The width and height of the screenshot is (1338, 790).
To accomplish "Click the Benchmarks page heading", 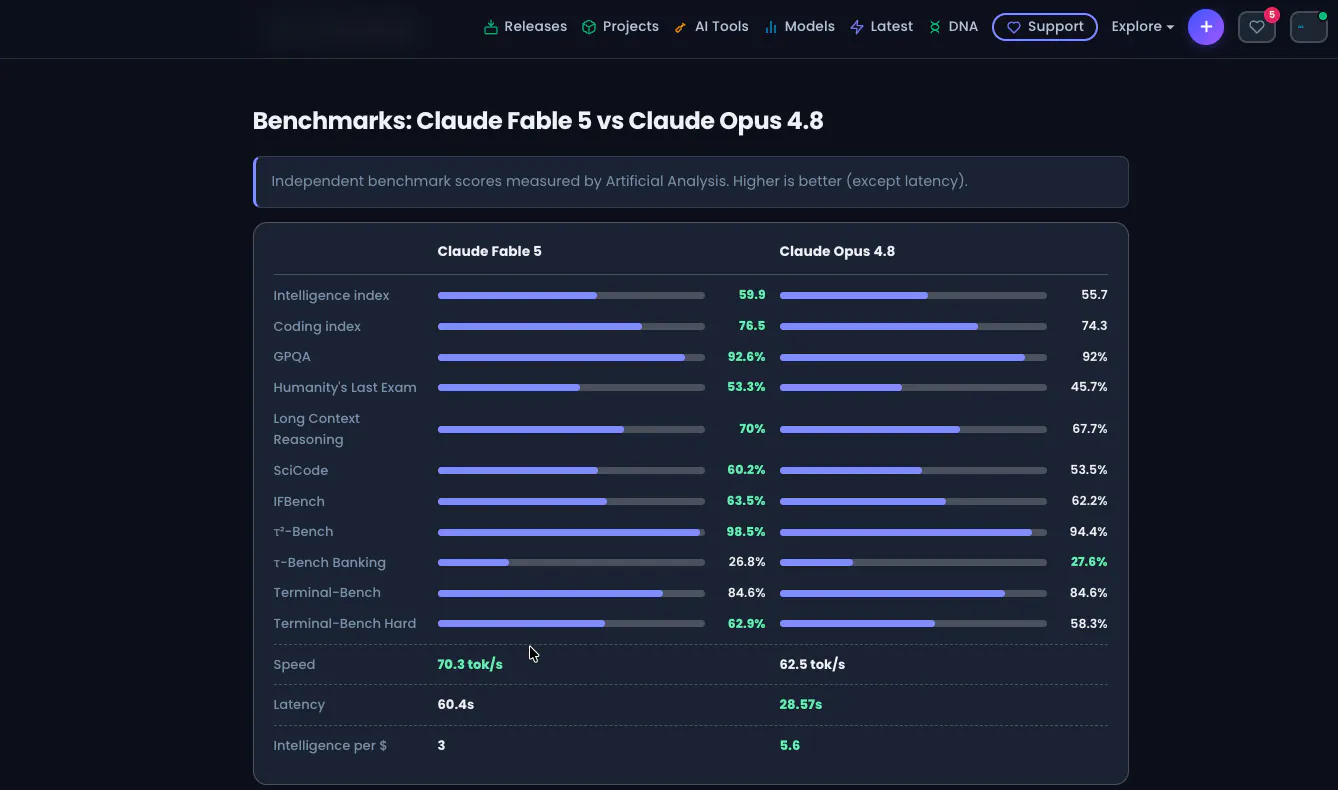I will (538, 121).
